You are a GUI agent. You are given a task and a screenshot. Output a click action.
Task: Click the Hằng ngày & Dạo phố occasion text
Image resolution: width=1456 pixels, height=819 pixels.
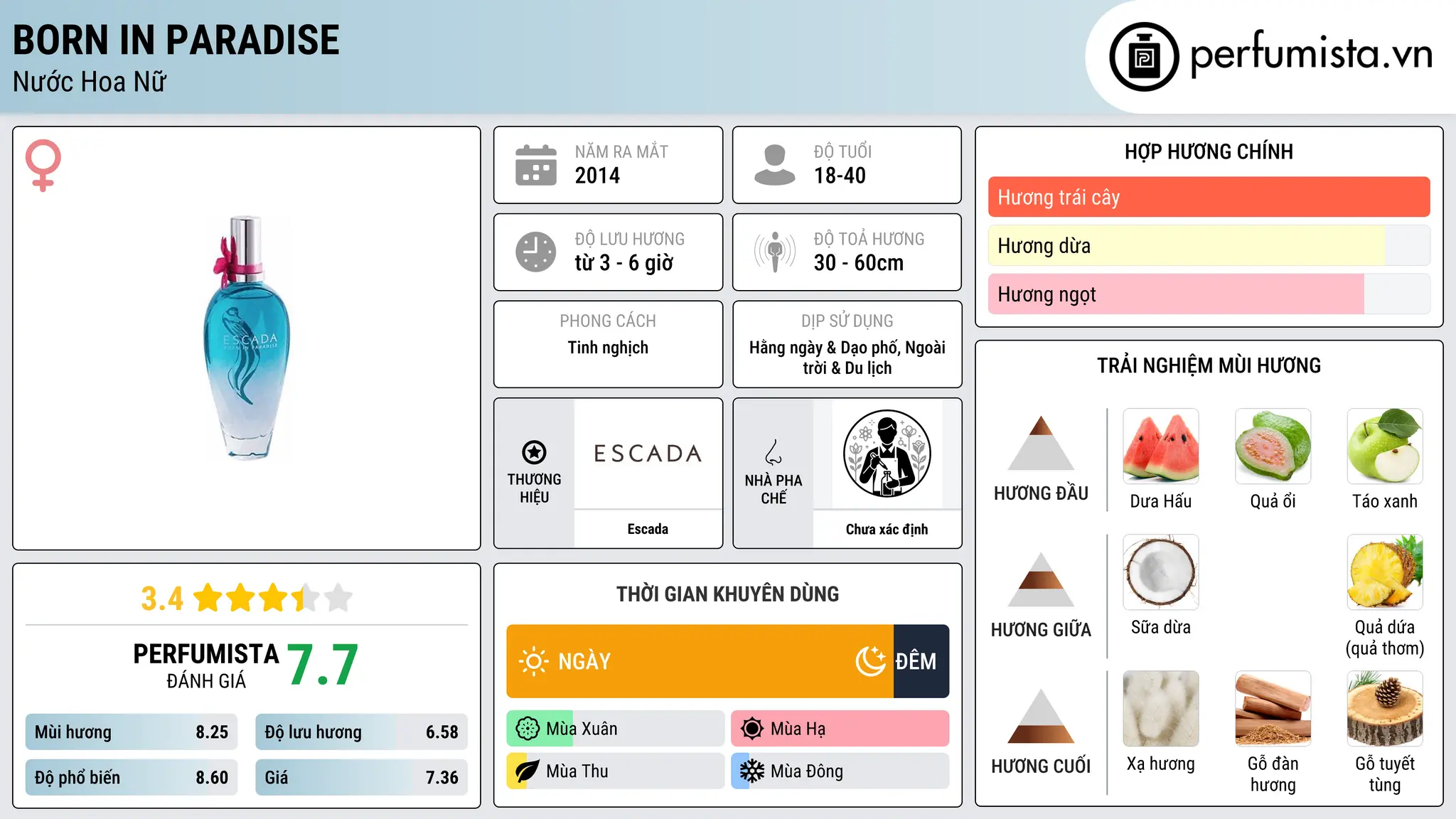(x=847, y=358)
